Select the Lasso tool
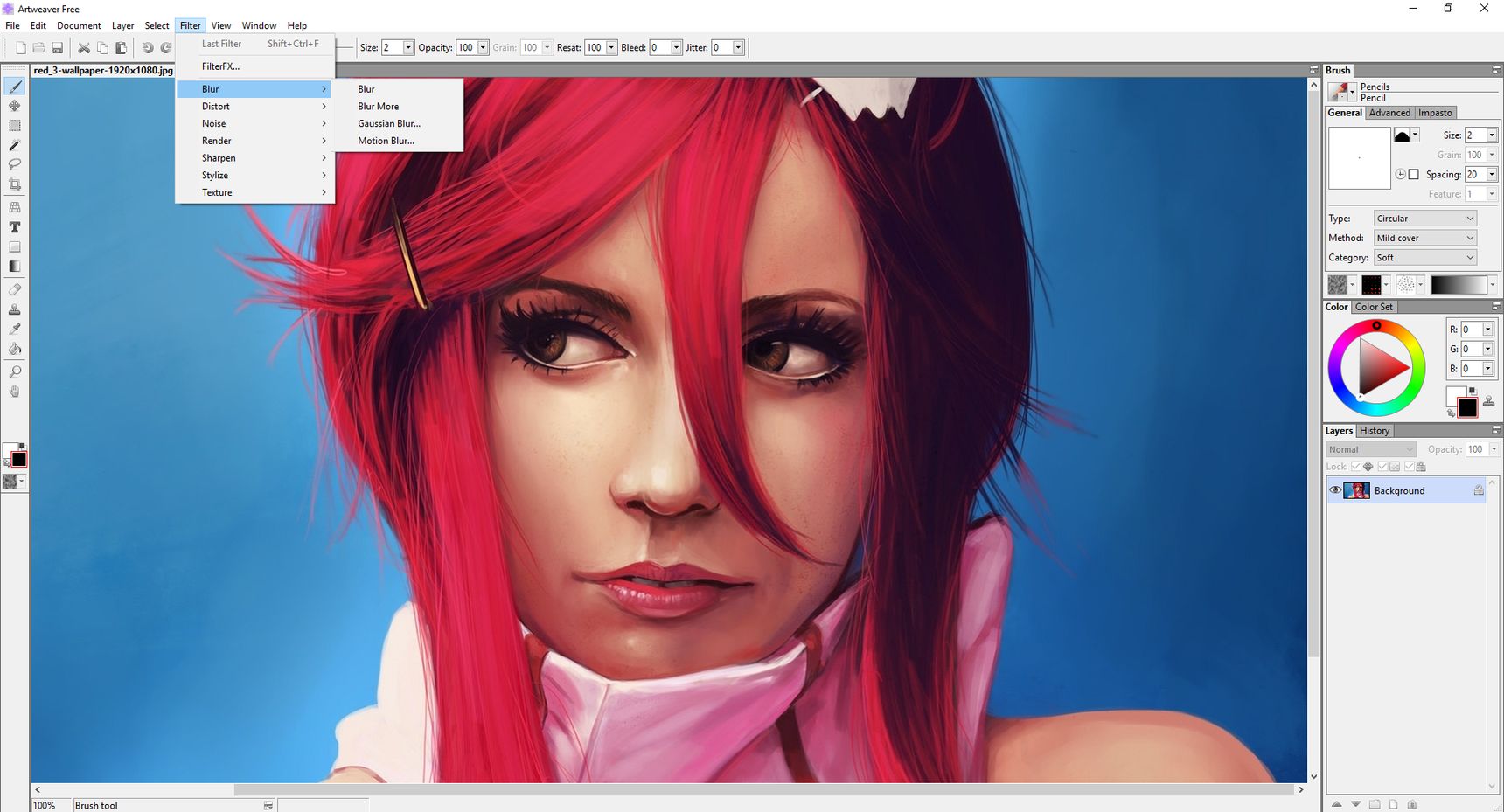Viewport: 1504px width, 812px height. [x=15, y=164]
